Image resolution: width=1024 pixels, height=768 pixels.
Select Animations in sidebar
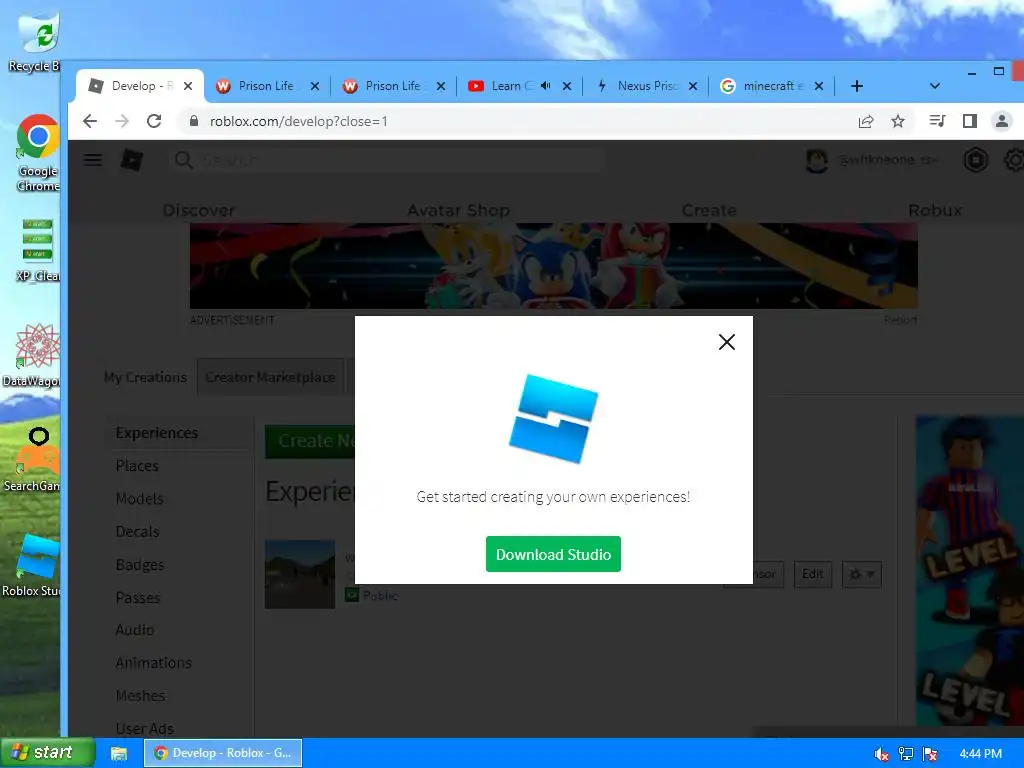pyautogui.click(x=153, y=663)
